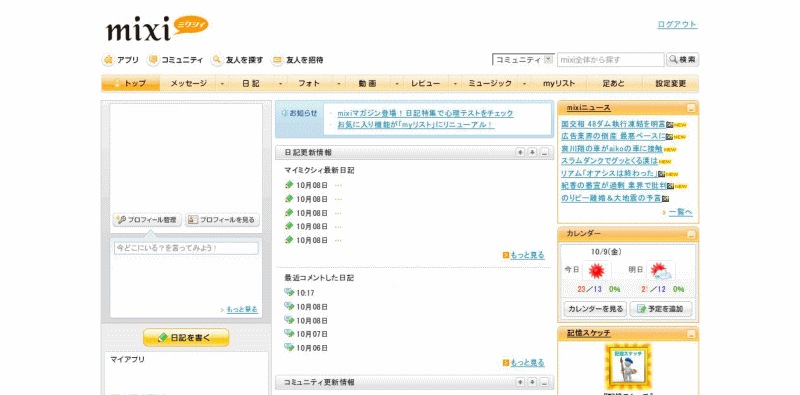Click the 友人を探す magnifier icon
The image size is (800, 395).
217,60
